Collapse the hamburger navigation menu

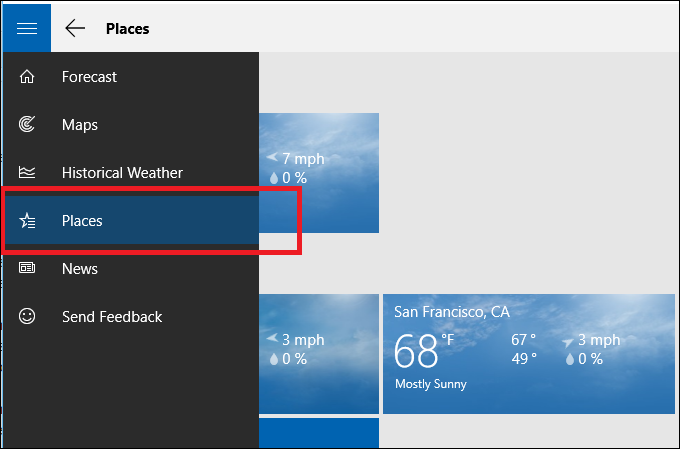pos(26,28)
